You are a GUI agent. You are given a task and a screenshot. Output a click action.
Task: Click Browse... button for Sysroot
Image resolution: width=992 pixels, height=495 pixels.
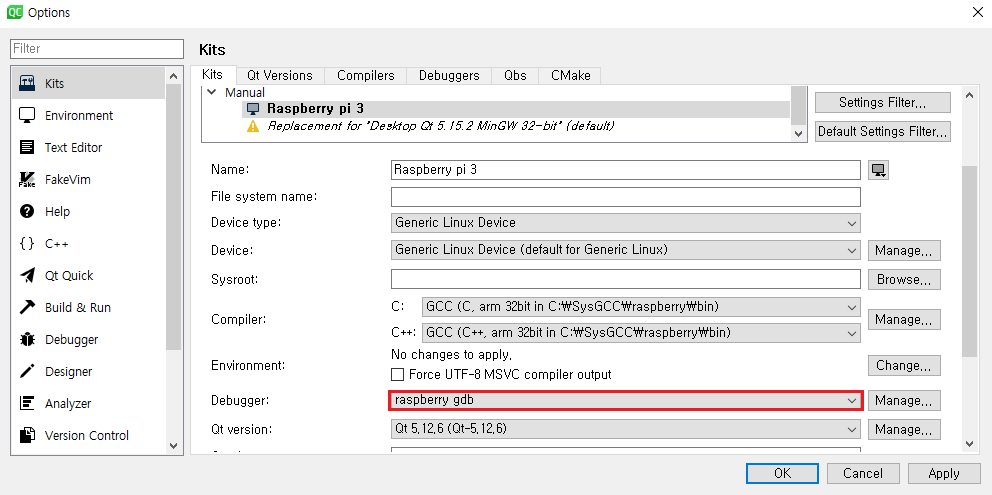[904, 279]
